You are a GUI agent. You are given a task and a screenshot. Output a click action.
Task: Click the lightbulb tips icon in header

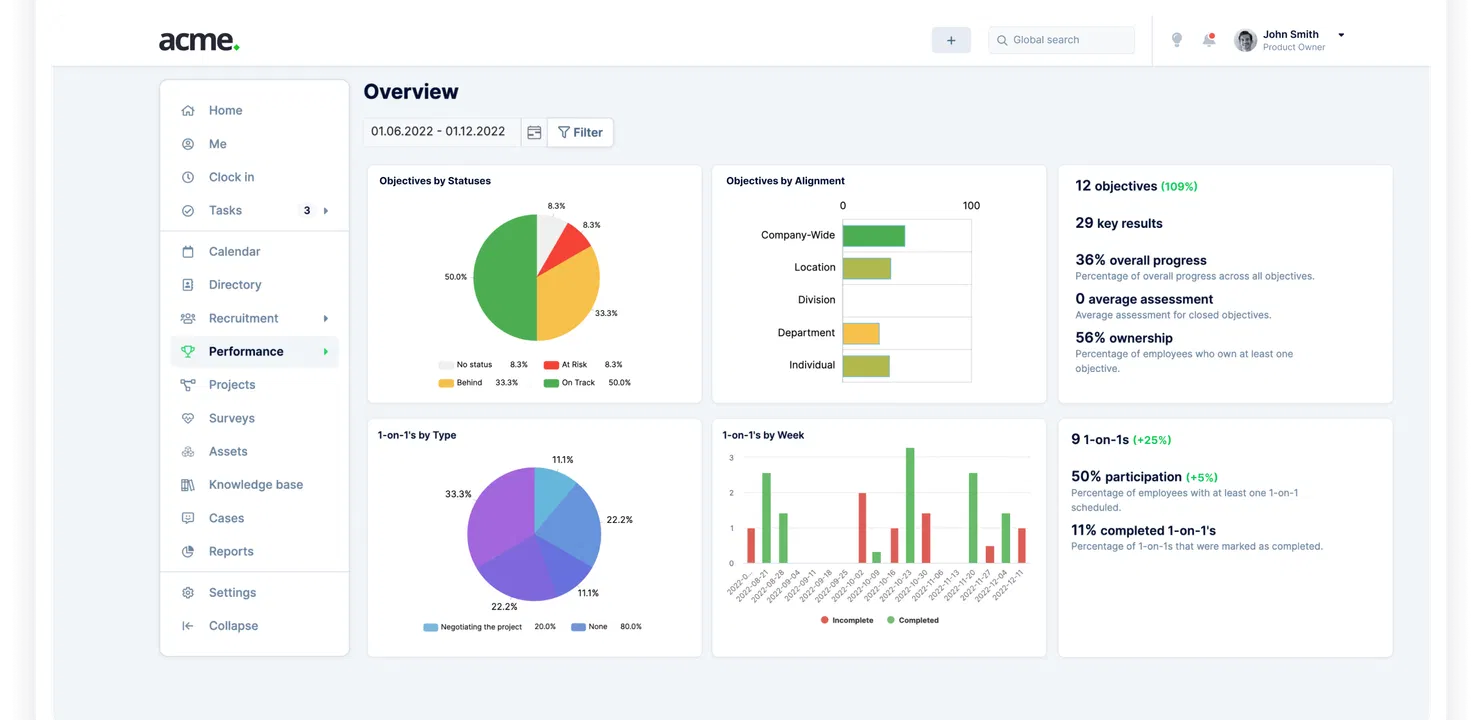[x=1177, y=40]
